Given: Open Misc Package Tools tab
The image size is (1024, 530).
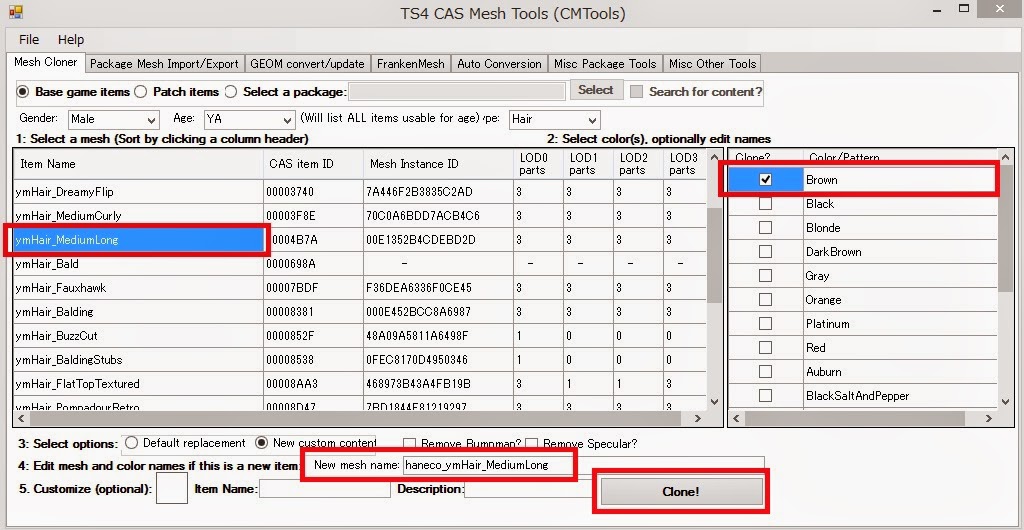Looking at the screenshot, I should pyautogui.click(x=605, y=64).
